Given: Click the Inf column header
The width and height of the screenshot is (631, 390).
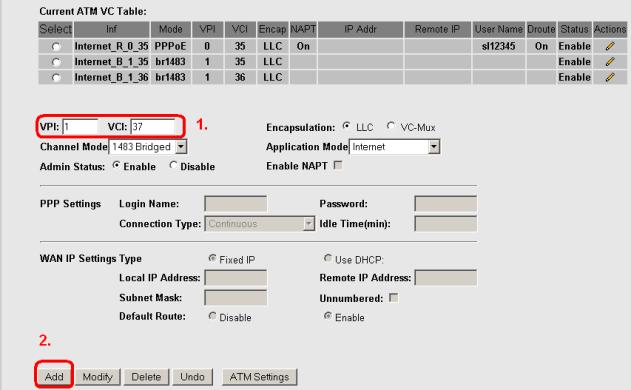Looking at the screenshot, I should coord(111,29).
